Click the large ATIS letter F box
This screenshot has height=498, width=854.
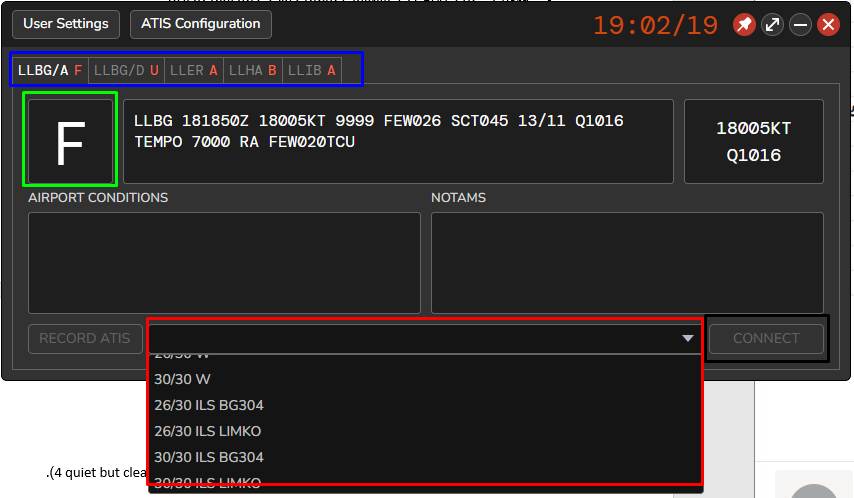70,140
